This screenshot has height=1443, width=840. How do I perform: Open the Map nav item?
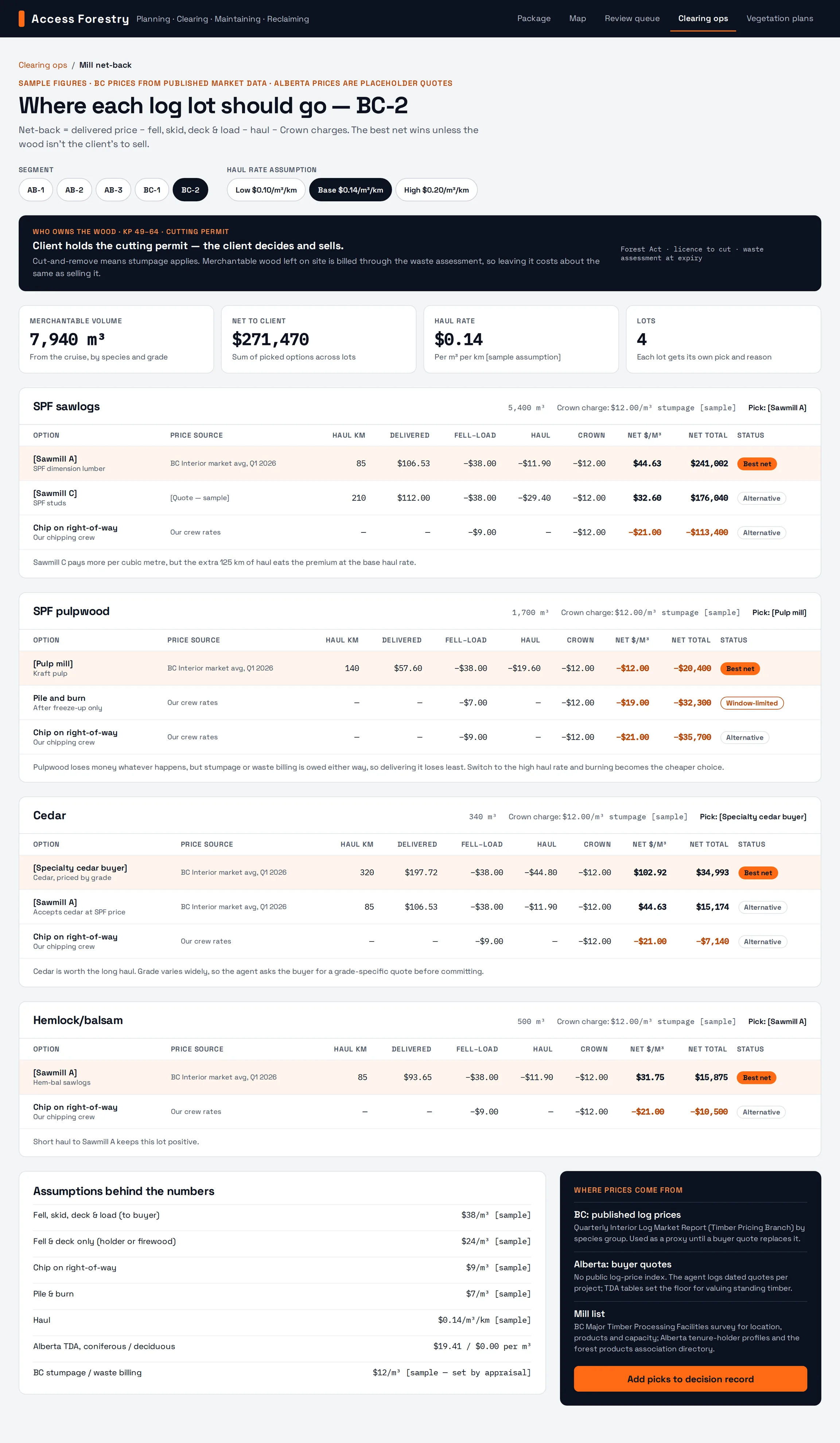[577, 18]
